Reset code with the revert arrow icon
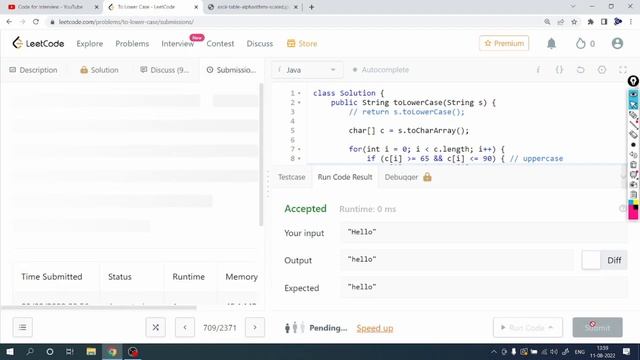The width and height of the screenshot is (640, 360). point(580,70)
